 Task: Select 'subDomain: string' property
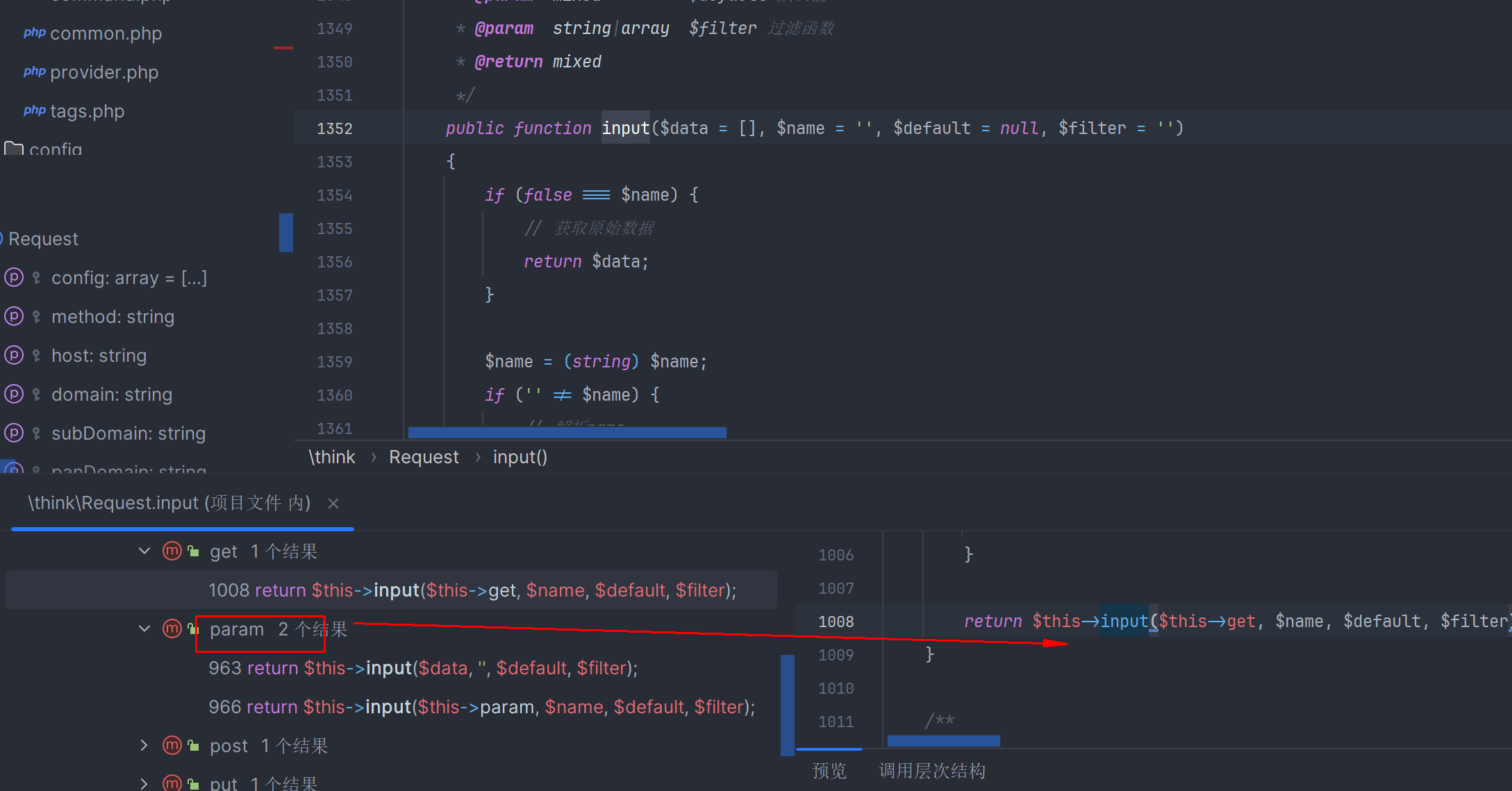click(x=128, y=433)
